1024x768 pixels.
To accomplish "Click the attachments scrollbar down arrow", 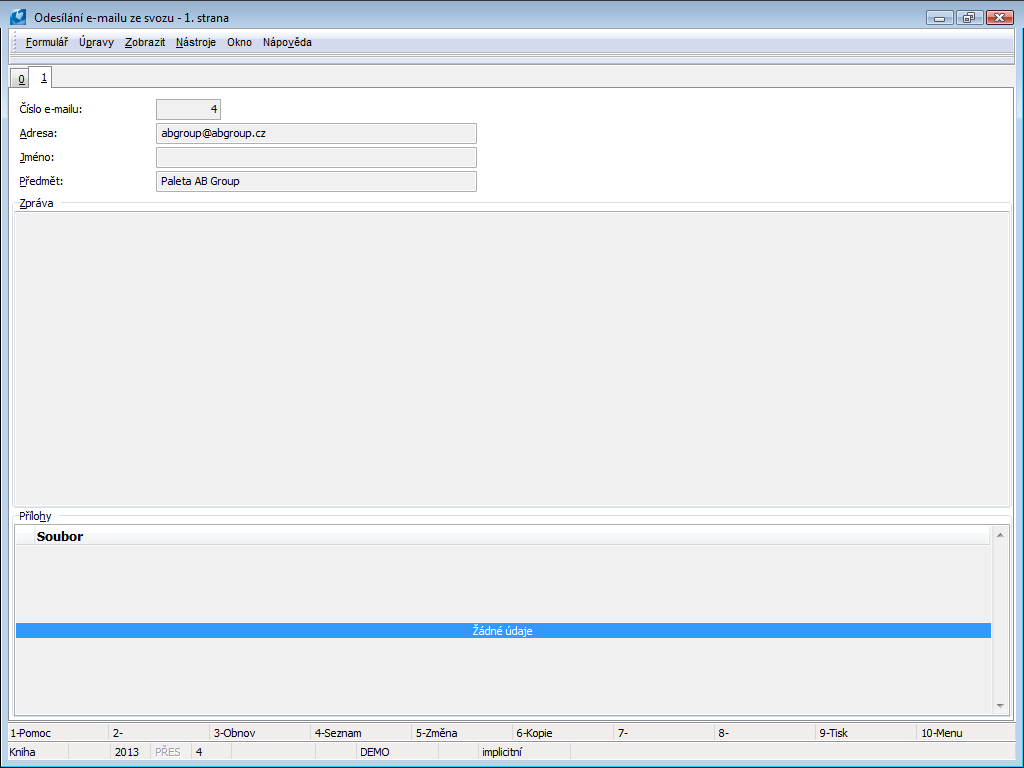I will click(999, 705).
